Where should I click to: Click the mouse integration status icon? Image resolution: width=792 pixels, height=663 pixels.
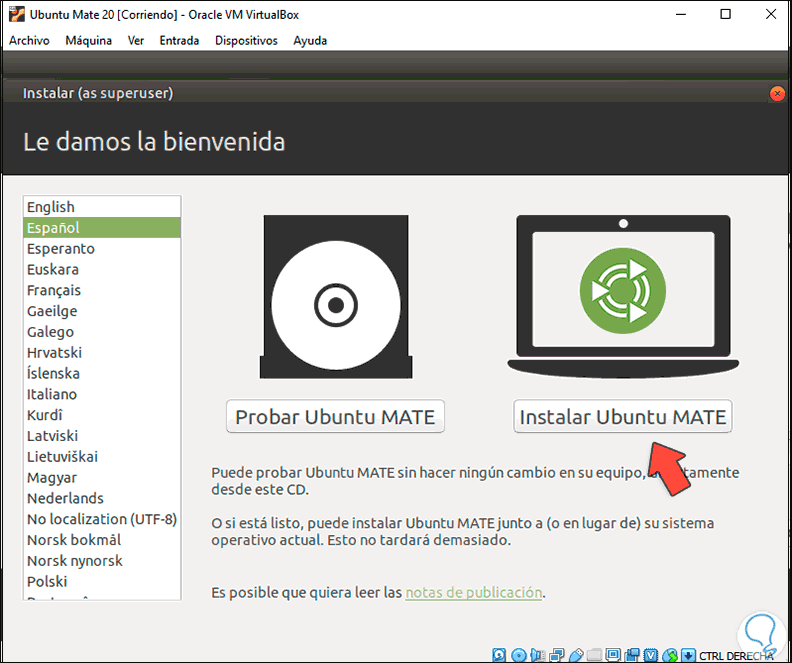coord(670,655)
